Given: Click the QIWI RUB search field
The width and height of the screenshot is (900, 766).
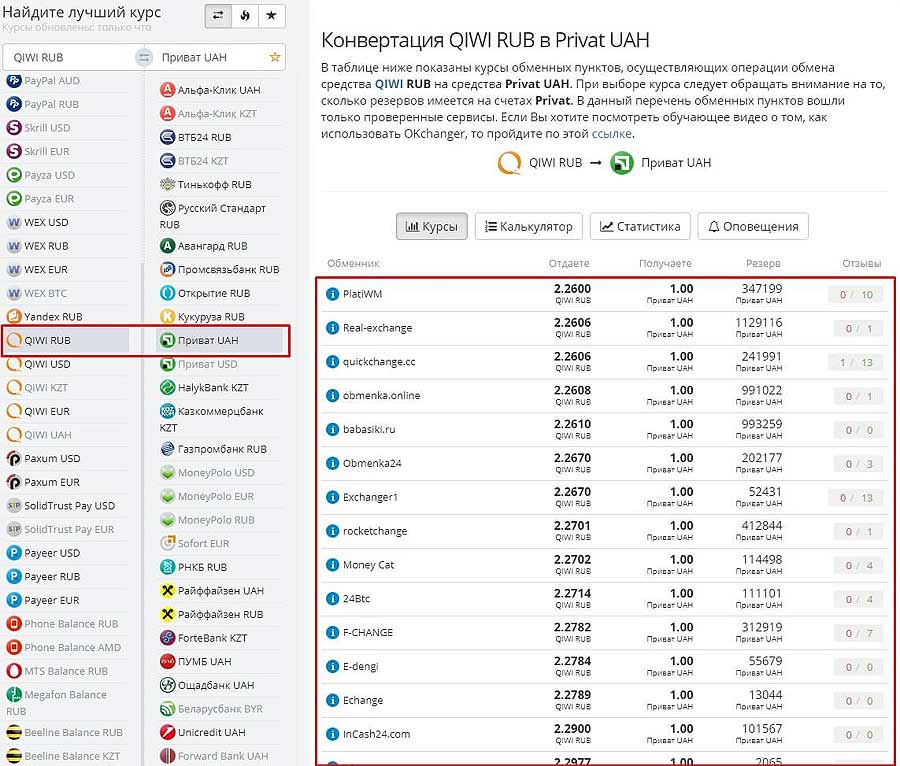Looking at the screenshot, I should 70,57.
